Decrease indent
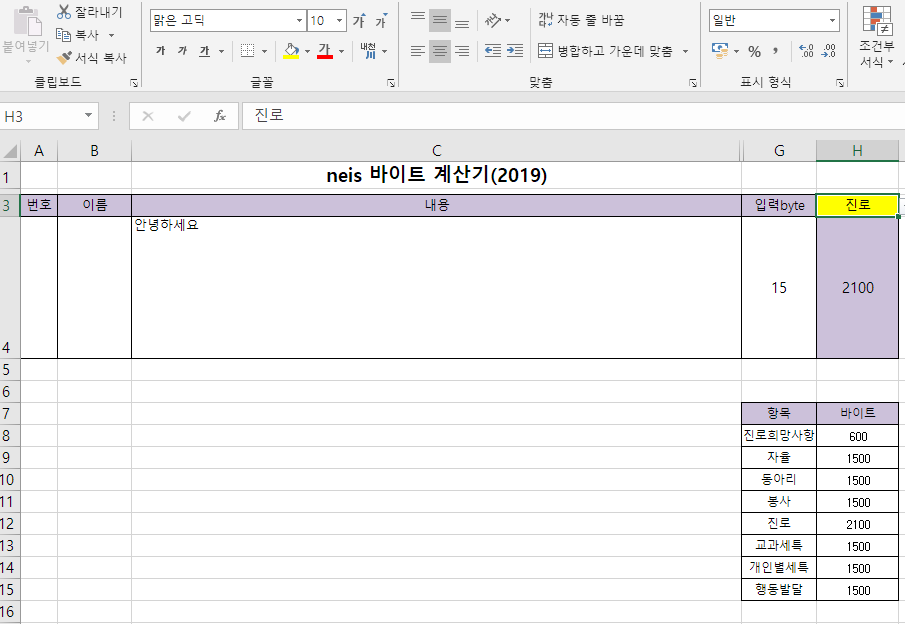This screenshot has height=624, width=905. tap(493, 51)
